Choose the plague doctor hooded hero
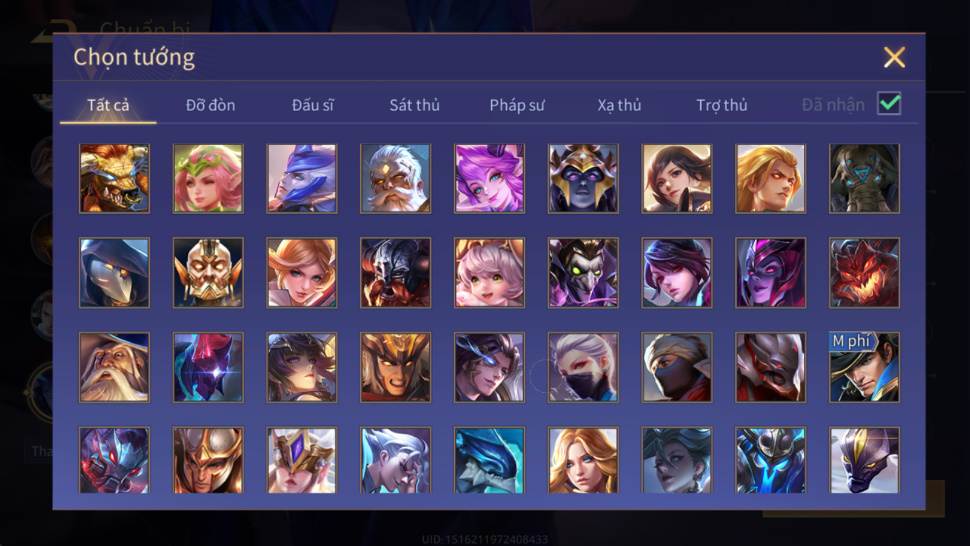 click(114, 273)
